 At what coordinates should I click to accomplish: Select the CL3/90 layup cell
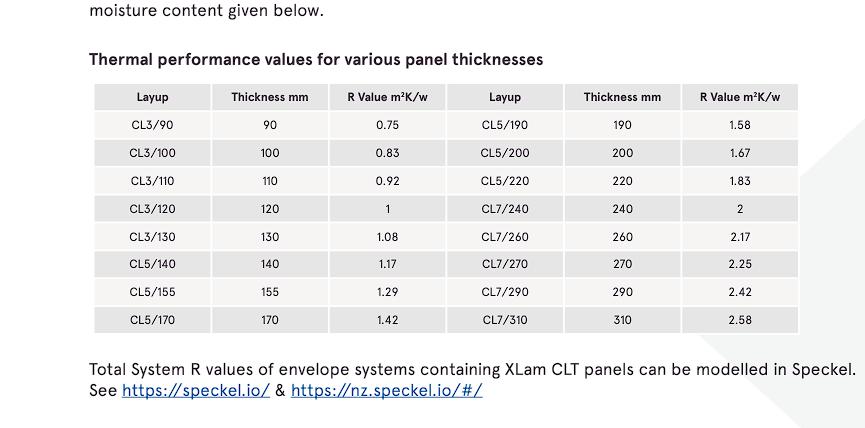click(x=152, y=125)
